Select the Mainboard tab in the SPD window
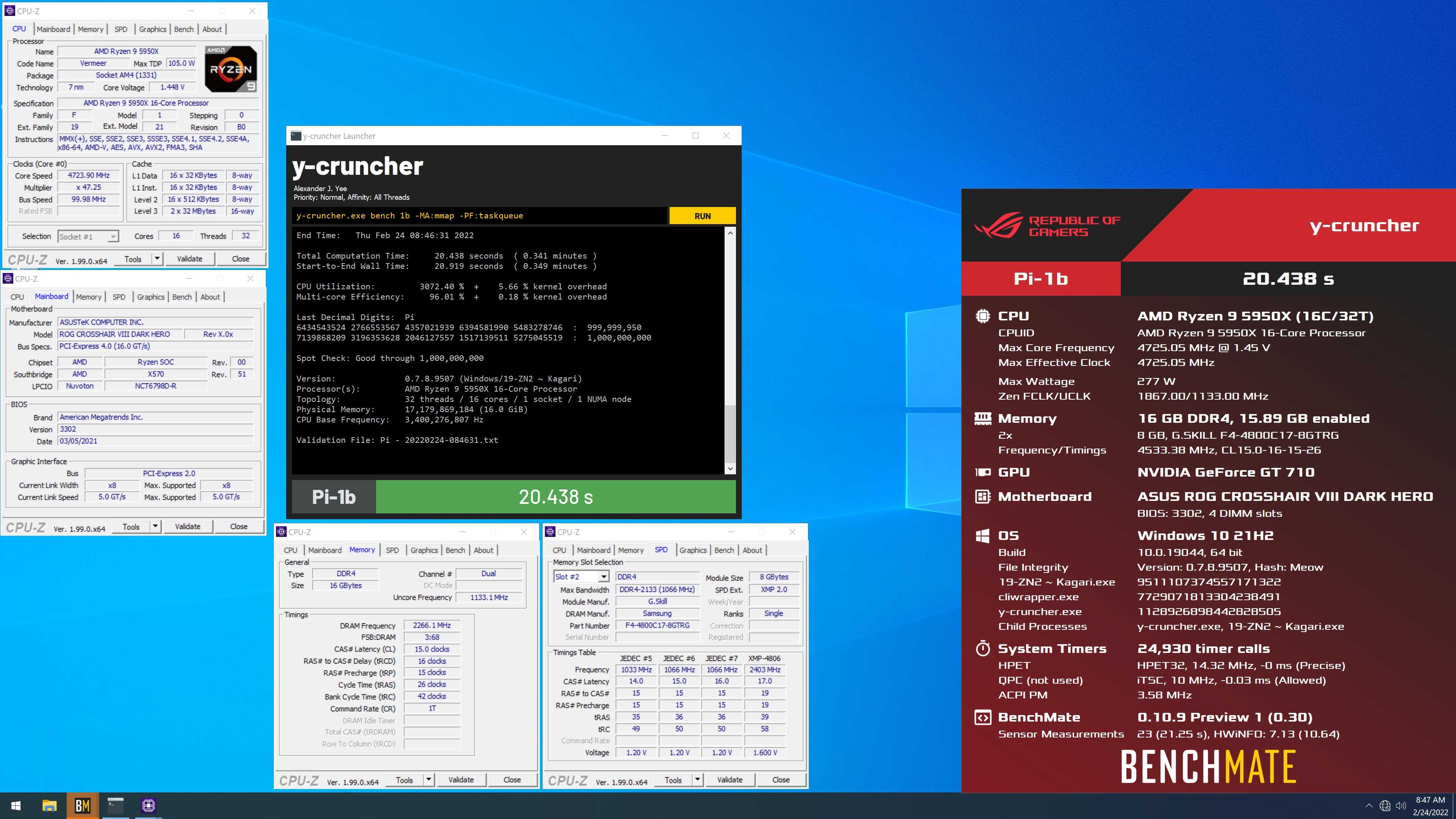The width and height of the screenshot is (1456, 819). [593, 550]
